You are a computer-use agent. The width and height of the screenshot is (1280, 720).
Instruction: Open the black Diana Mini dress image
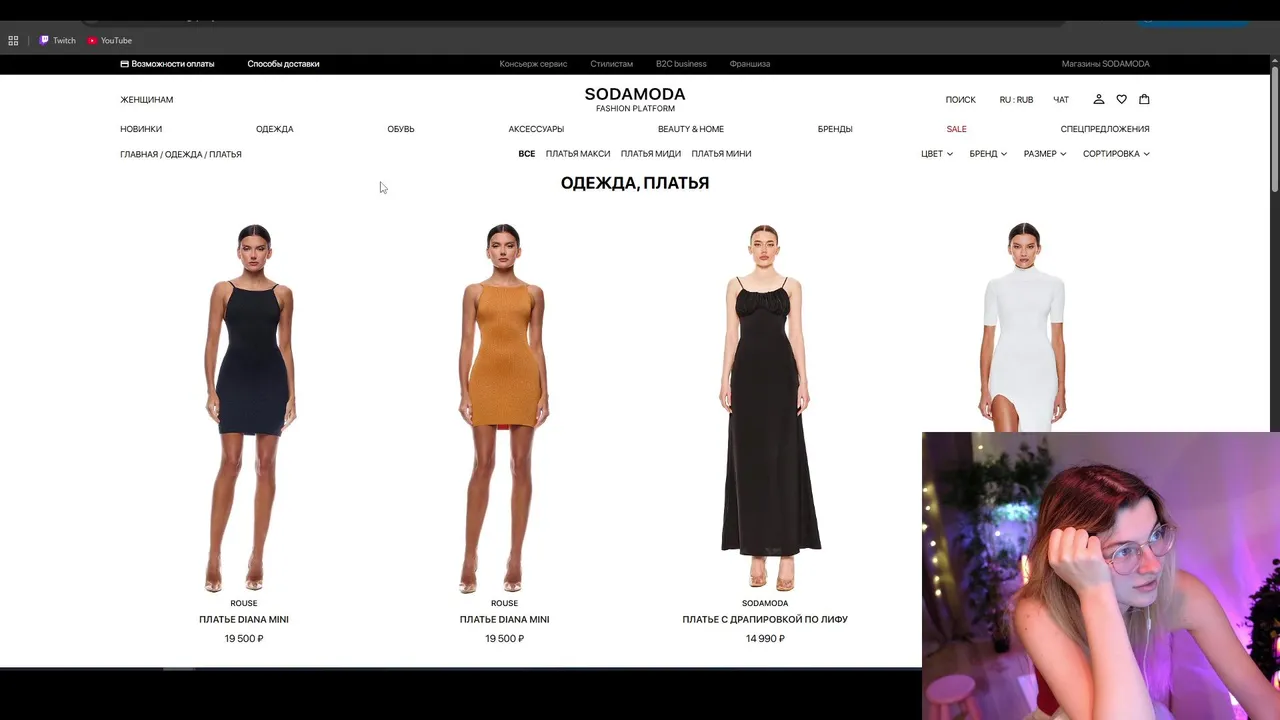point(249,407)
